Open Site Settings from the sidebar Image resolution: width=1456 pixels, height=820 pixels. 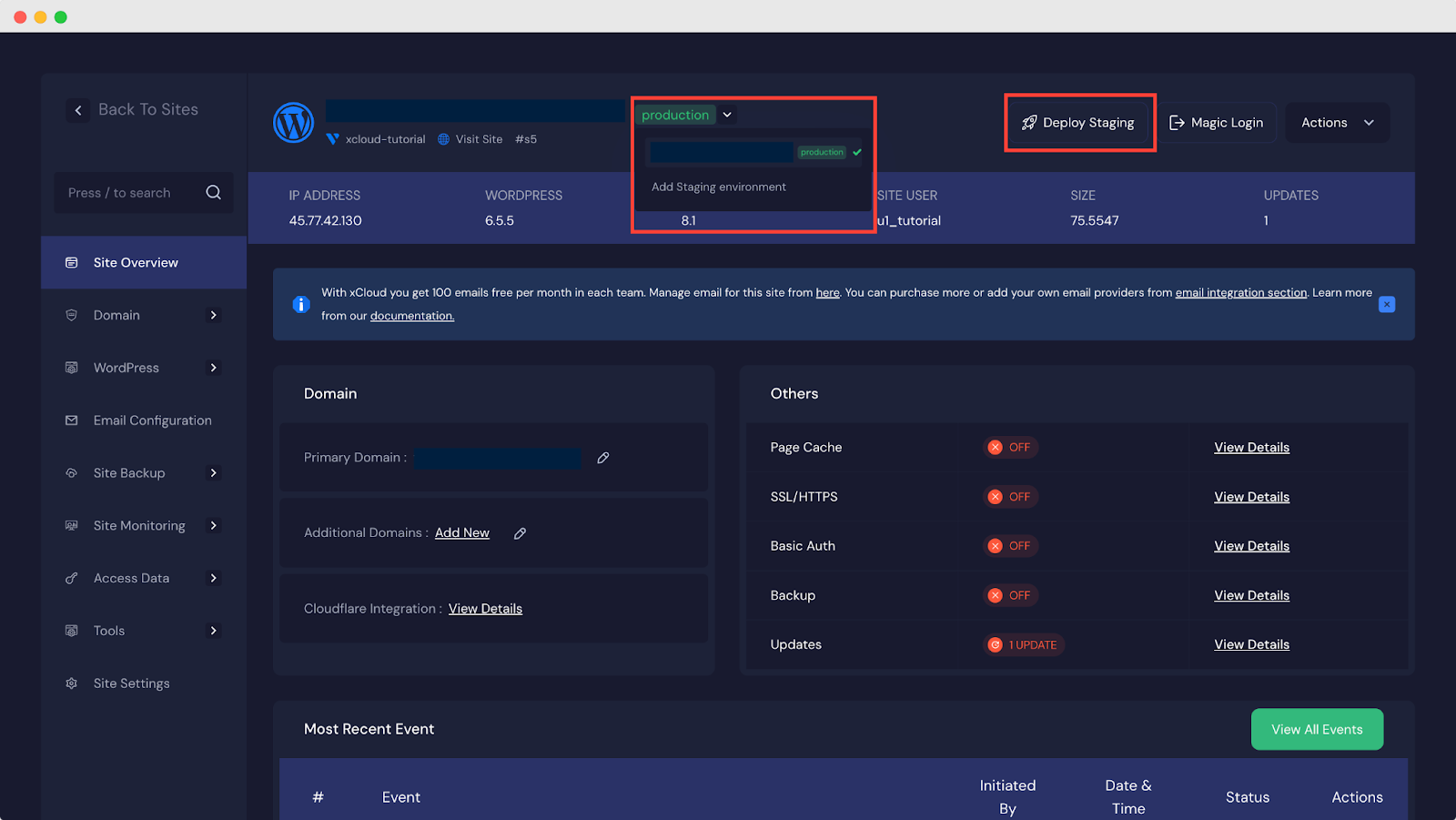click(x=131, y=683)
